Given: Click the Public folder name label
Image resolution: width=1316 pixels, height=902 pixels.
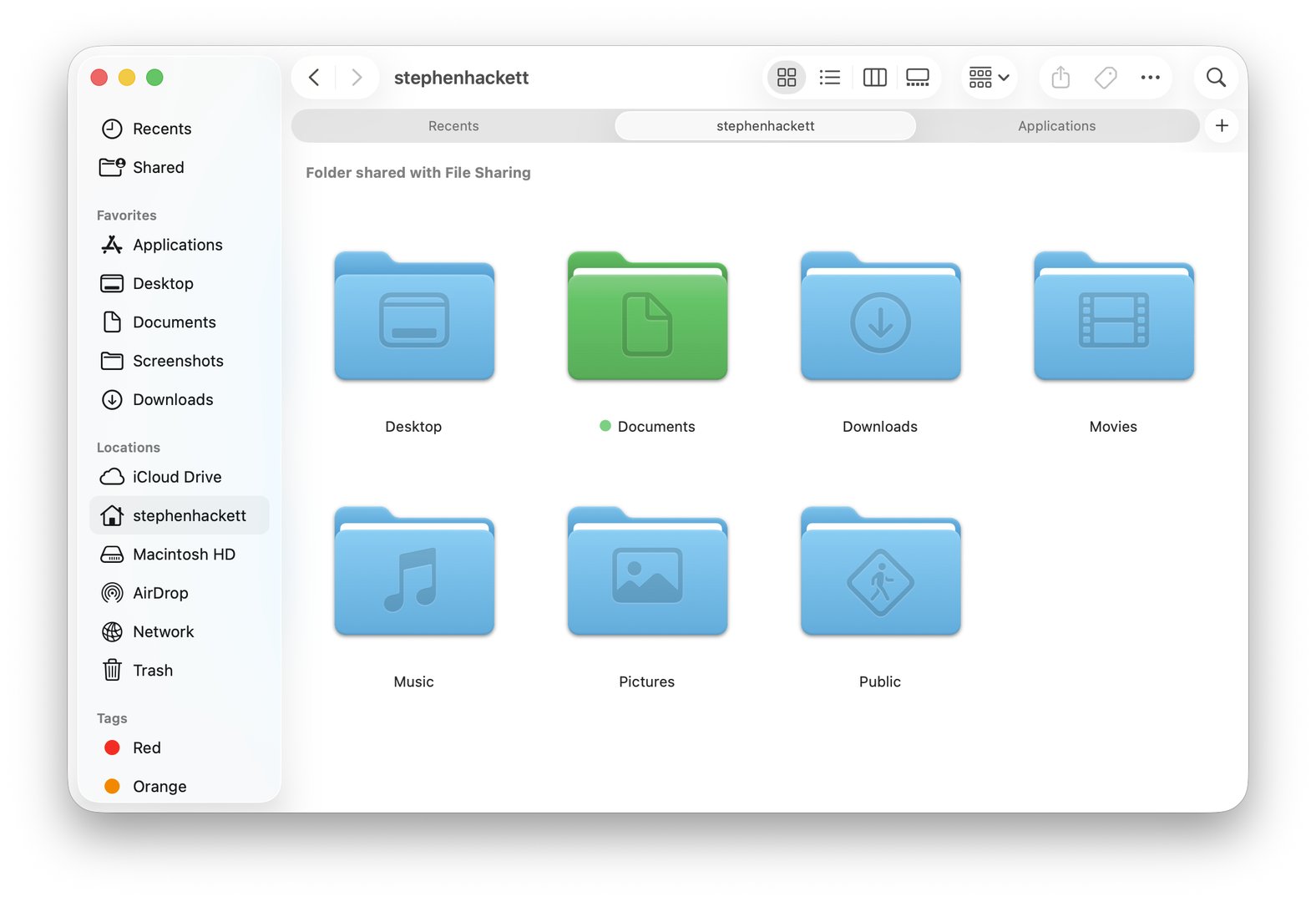Looking at the screenshot, I should click(880, 682).
